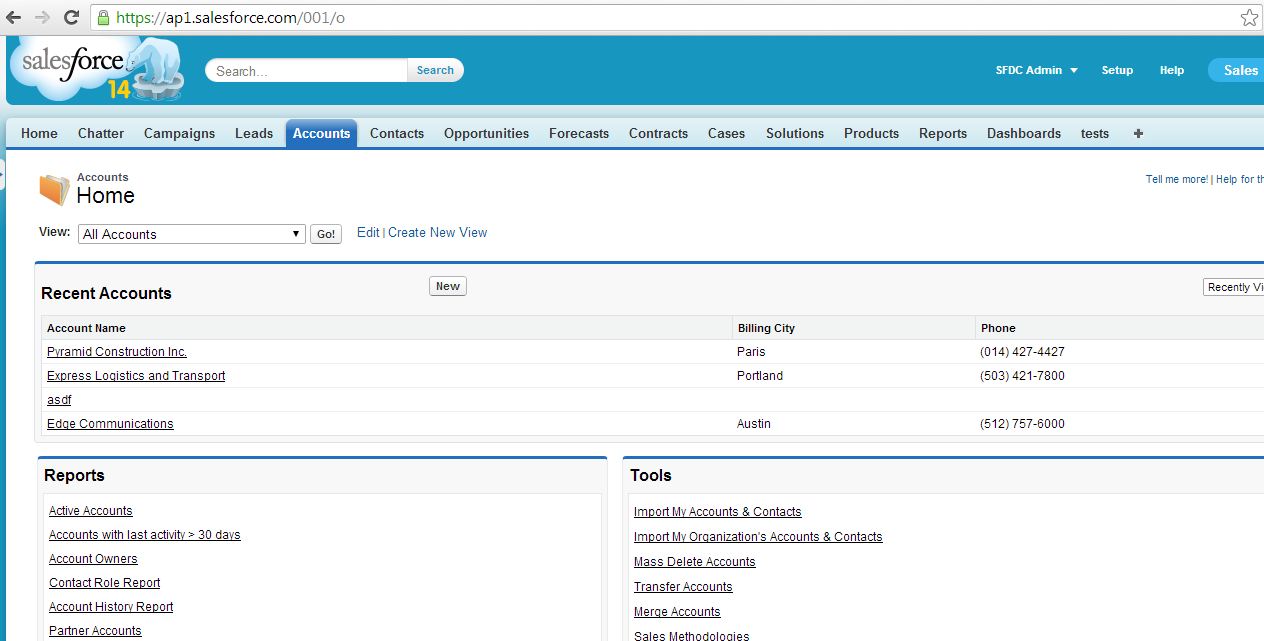Viewport: 1264px width, 641px height.
Task: Click the Accounts folder icon
Action: click(x=54, y=189)
